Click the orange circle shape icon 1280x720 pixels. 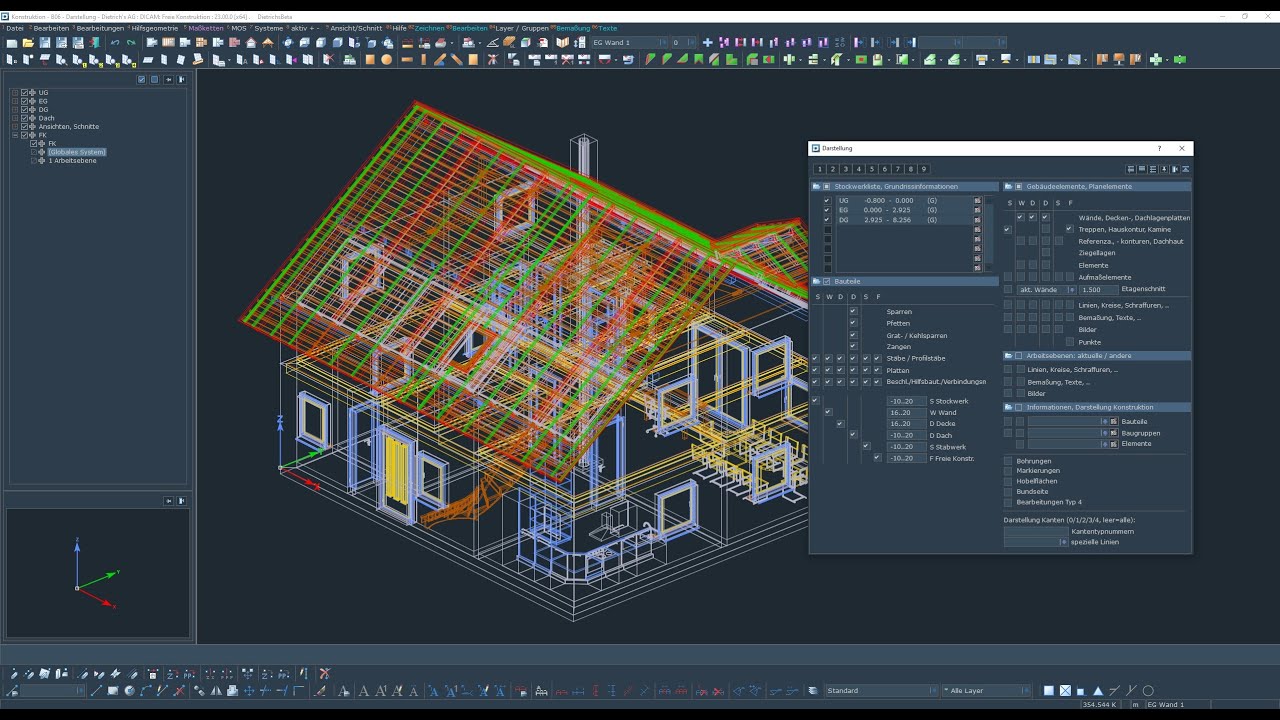pyautogui.click(x=386, y=59)
